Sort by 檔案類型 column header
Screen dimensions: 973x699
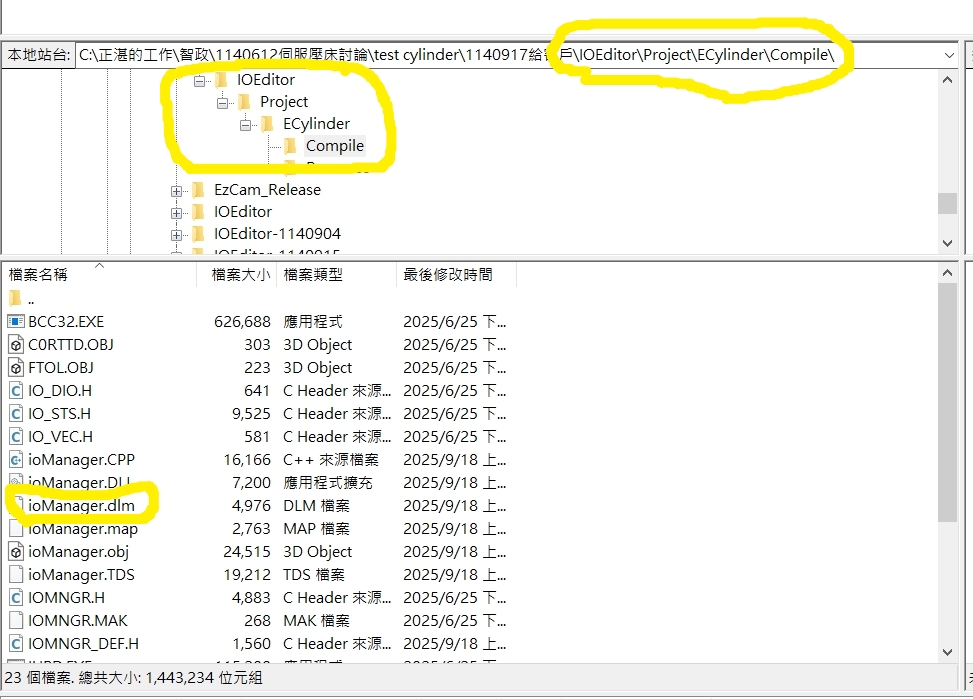(313, 274)
